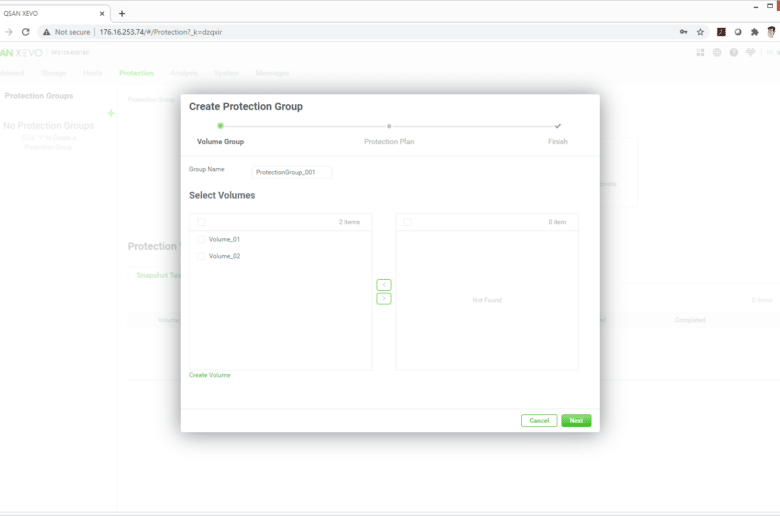Tick select-all checkbox in 0 item list

407,222
